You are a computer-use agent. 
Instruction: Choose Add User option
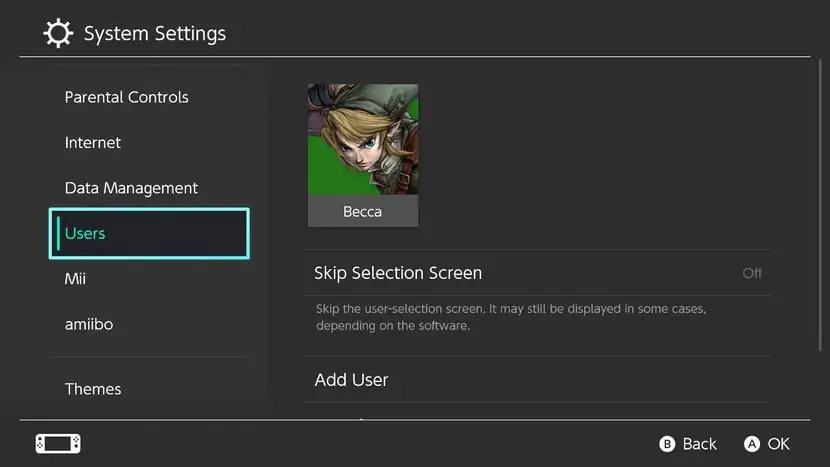coord(351,380)
